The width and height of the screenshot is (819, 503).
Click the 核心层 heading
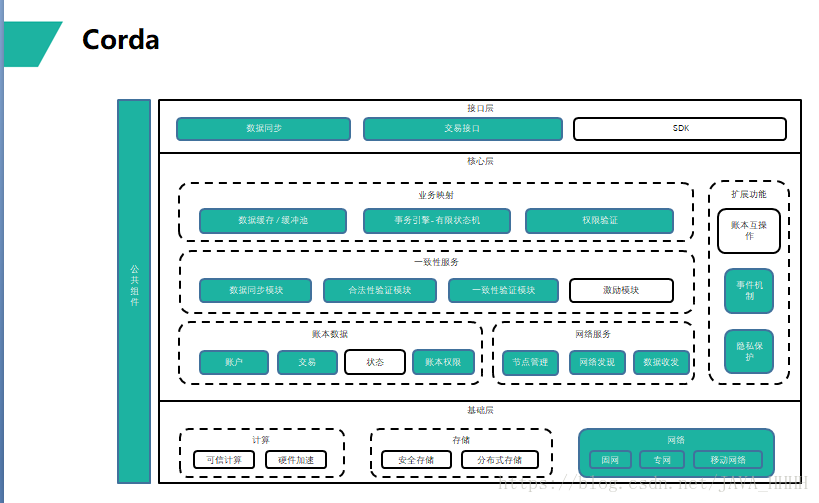(480, 161)
